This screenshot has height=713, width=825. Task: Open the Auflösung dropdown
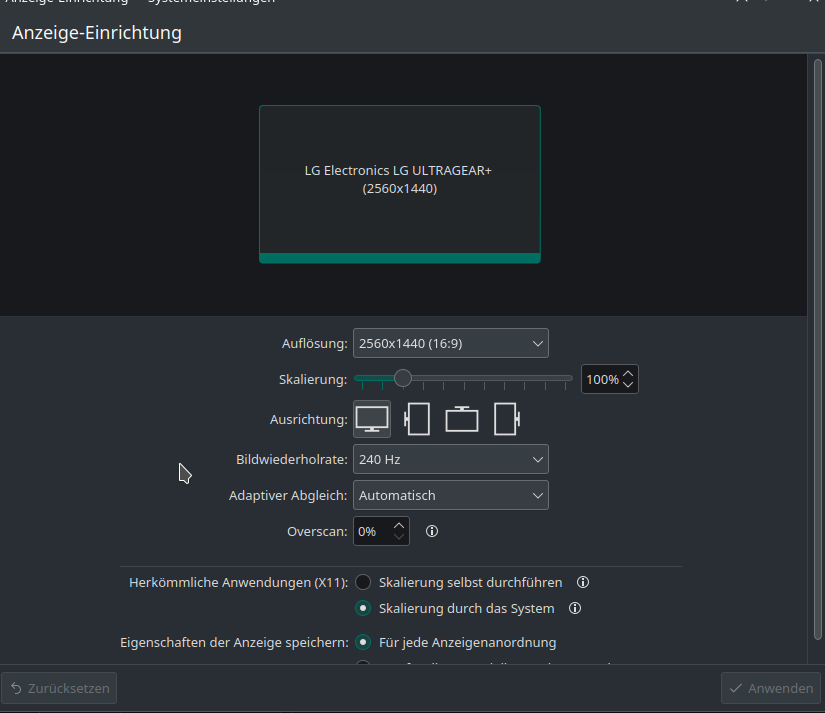[451, 343]
